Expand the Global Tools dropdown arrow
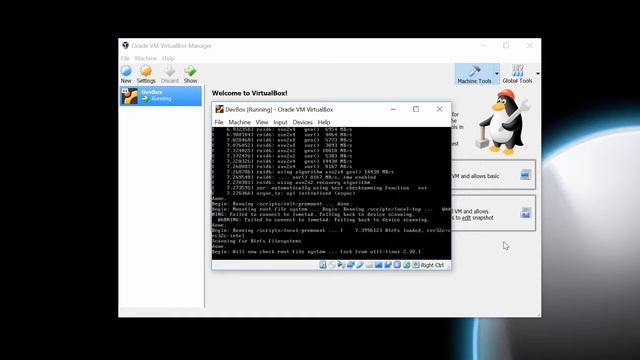Image resolution: width=640 pixels, height=360 pixels. point(538,74)
